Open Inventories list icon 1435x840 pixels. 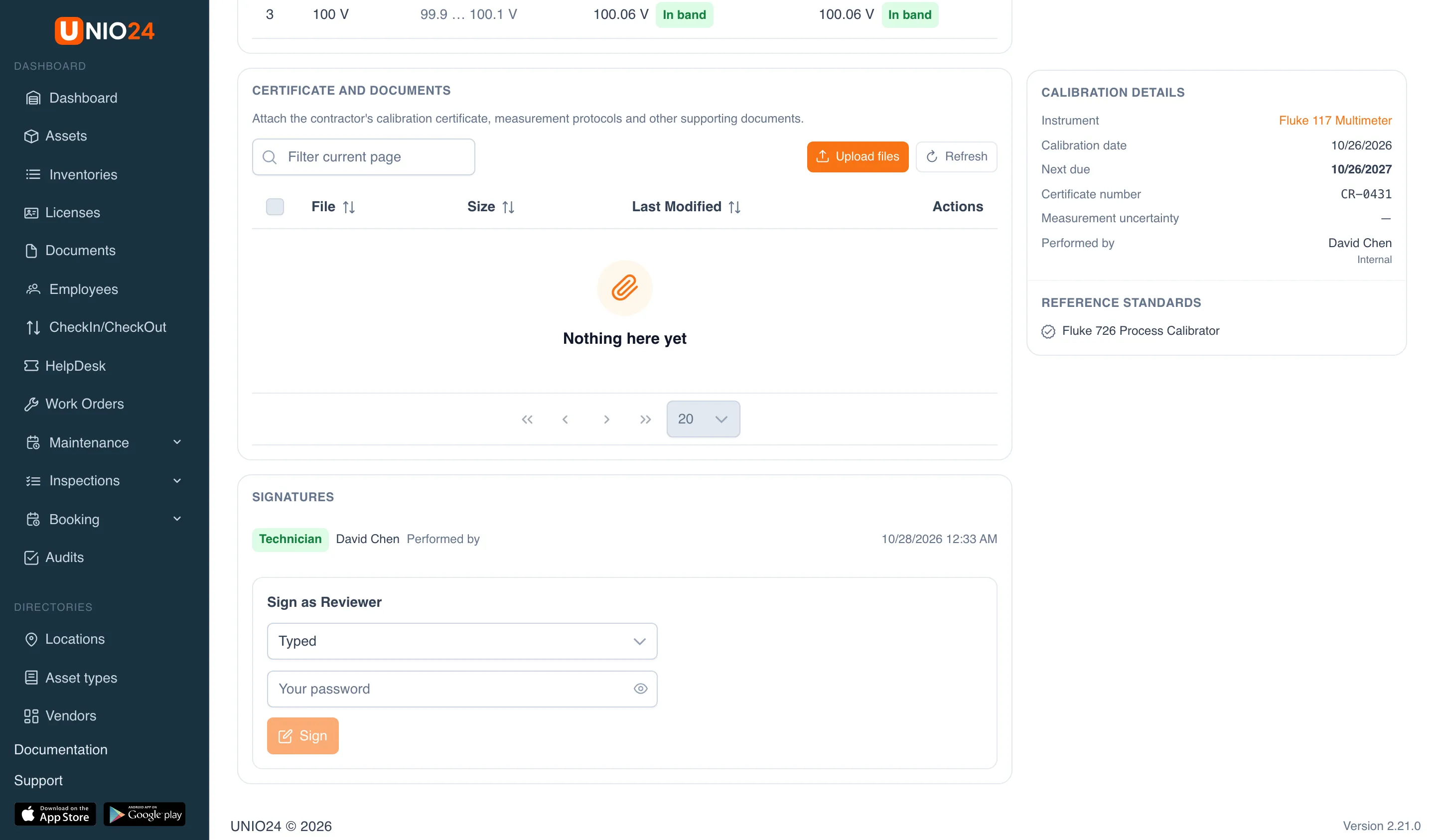point(33,174)
